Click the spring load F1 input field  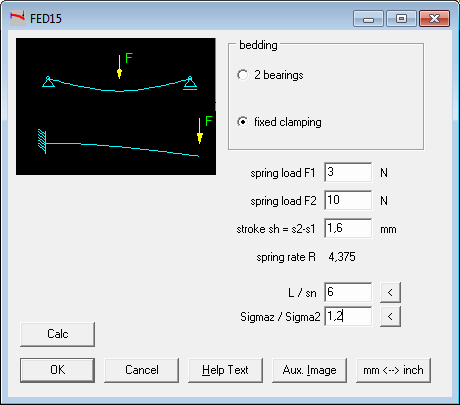tap(348, 172)
